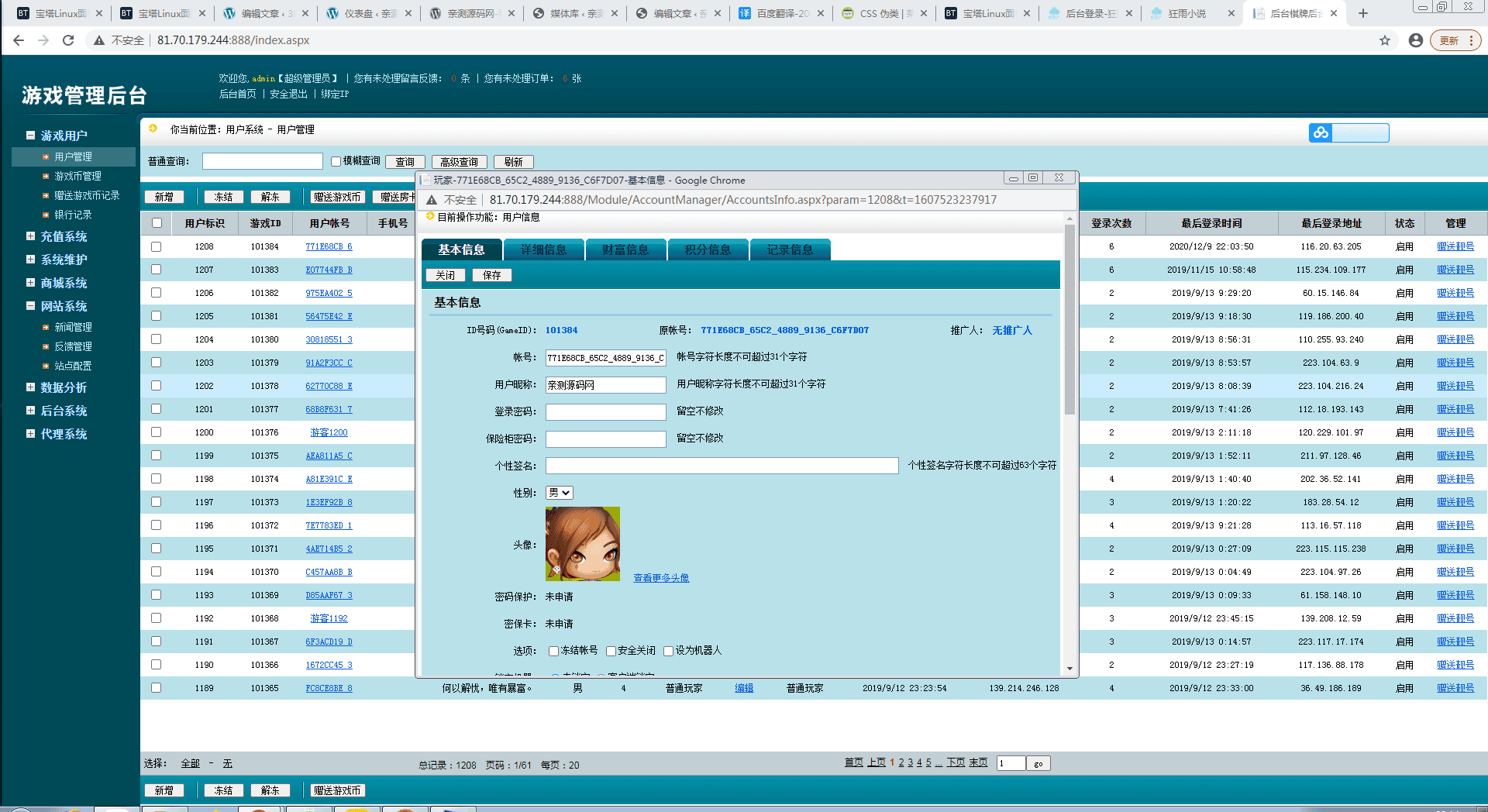Refresh the page via browser reload icon
The width and height of the screenshot is (1488, 812).
(68, 40)
